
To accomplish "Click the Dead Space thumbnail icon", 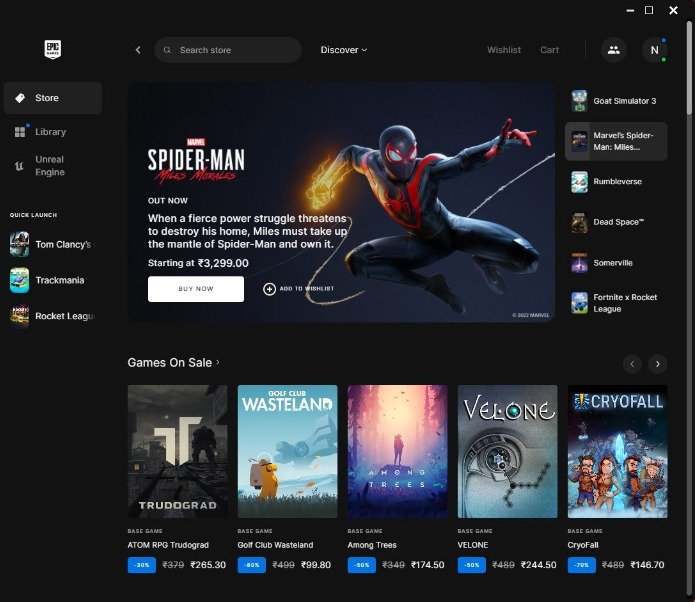I will [579, 222].
